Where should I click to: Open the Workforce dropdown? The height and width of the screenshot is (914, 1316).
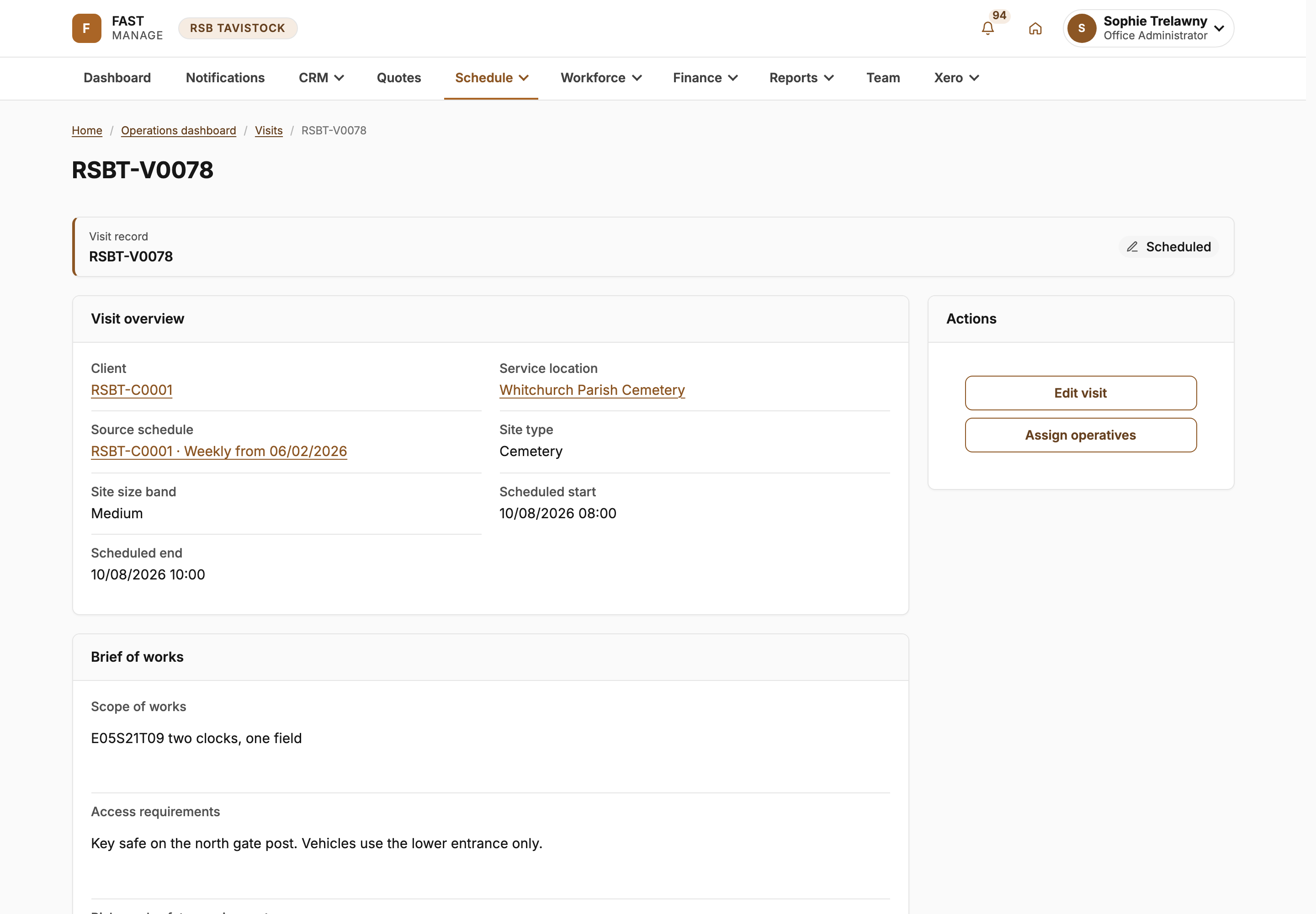tap(601, 78)
